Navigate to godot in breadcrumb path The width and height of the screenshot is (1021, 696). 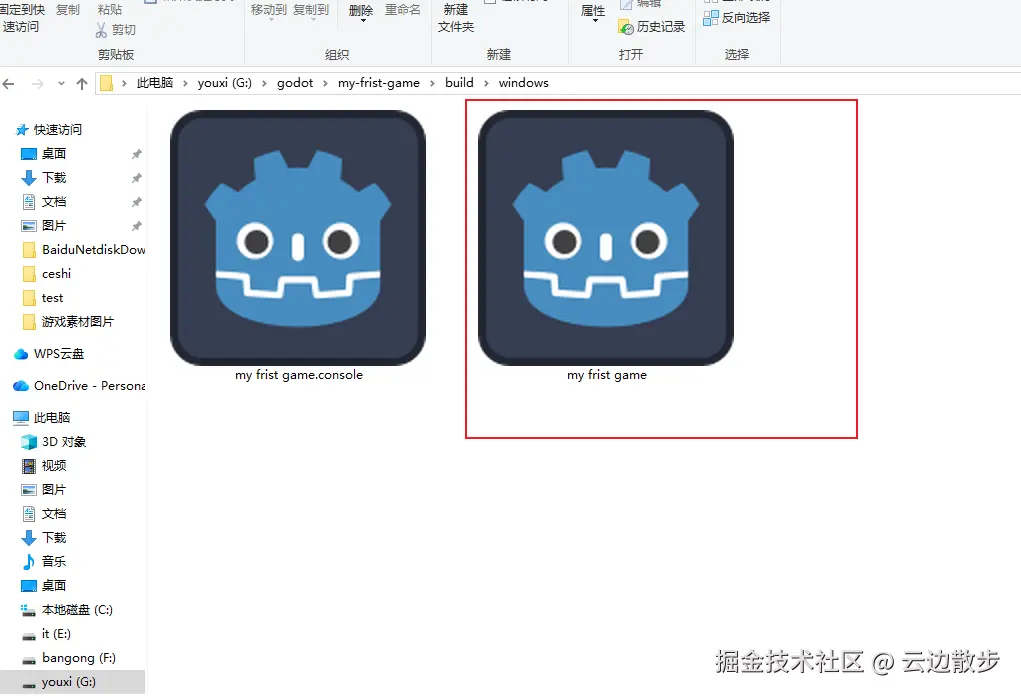click(295, 83)
